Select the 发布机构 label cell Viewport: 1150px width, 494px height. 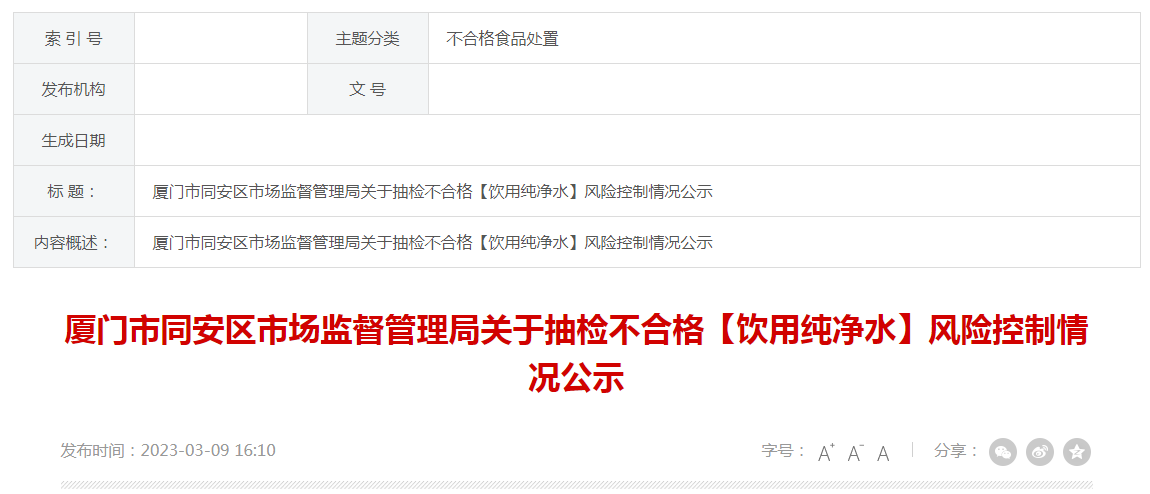[73, 89]
